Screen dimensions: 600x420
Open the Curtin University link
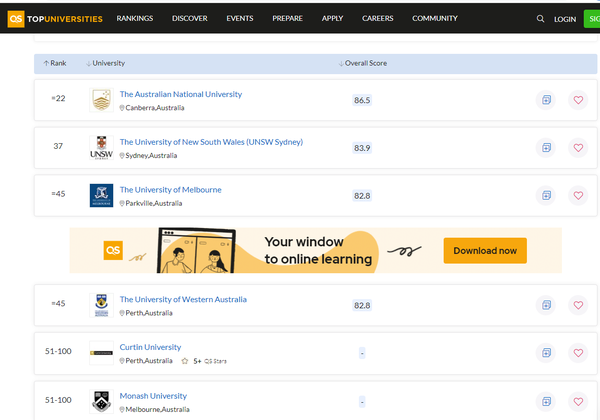[x=150, y=347]
